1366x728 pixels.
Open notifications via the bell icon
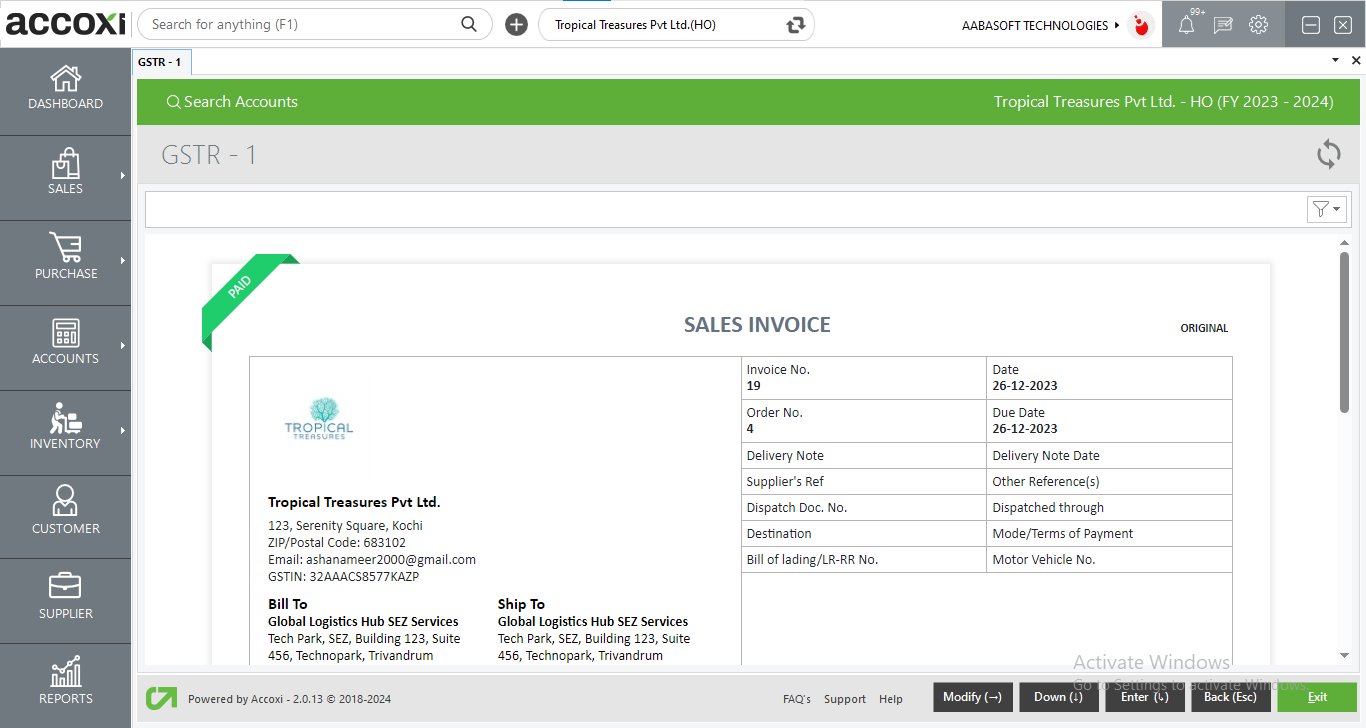1186,24
